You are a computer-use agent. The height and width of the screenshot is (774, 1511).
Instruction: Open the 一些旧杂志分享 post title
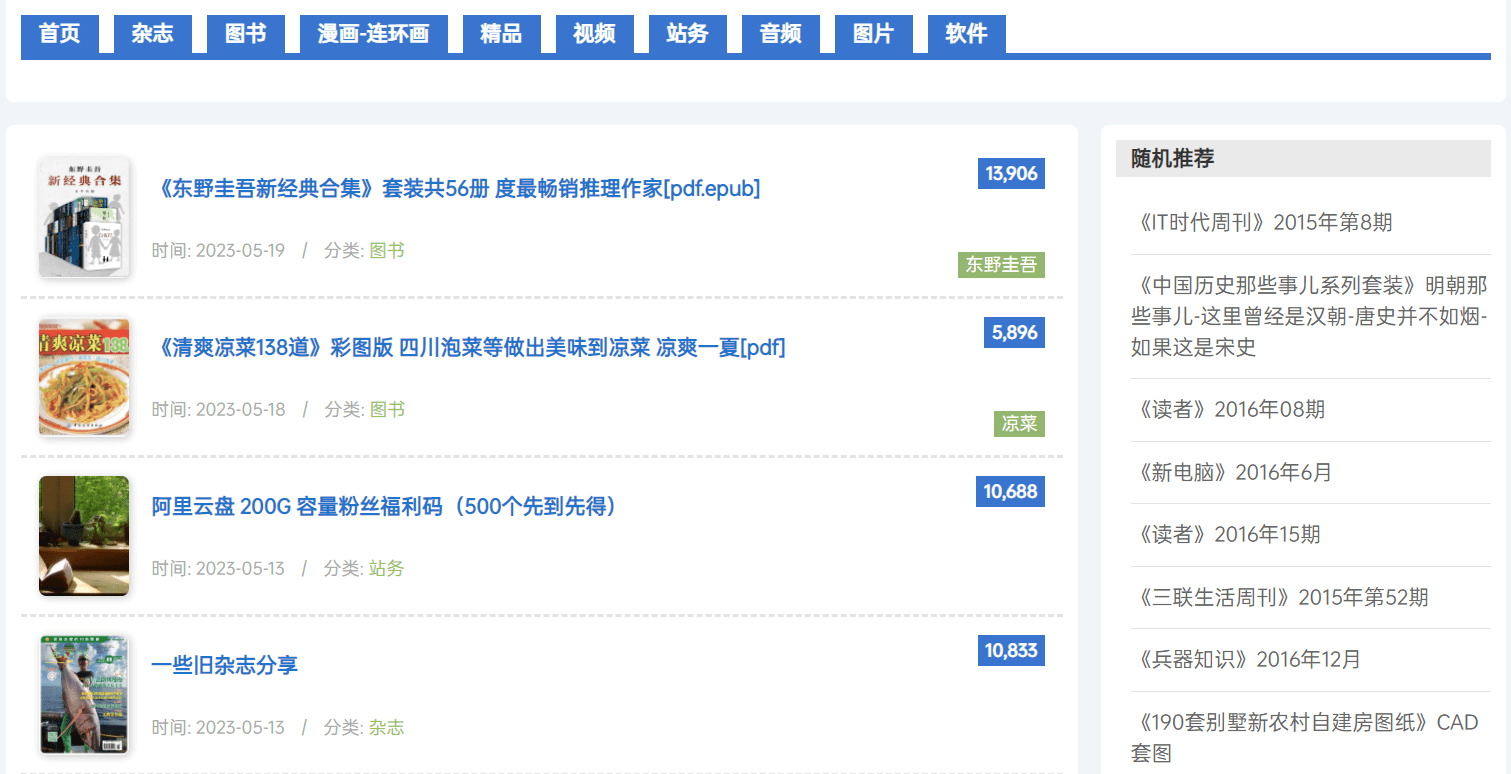225,666
